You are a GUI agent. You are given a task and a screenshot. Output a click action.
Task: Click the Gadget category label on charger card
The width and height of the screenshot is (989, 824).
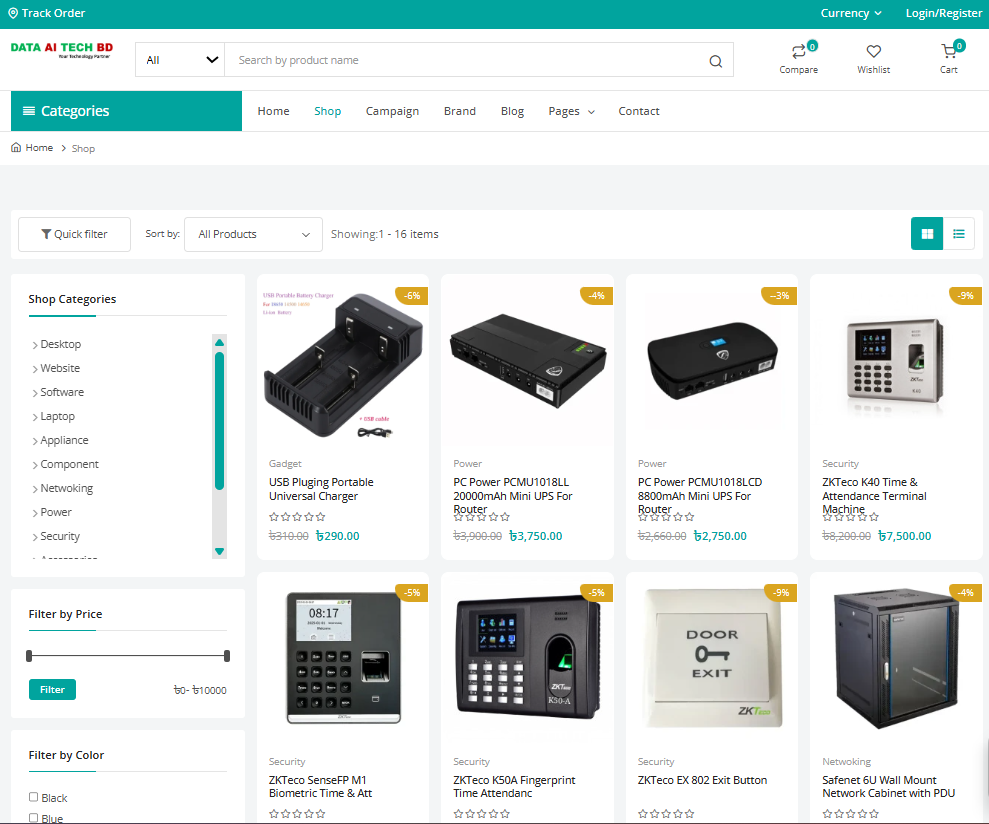click(x=285, y=464)
